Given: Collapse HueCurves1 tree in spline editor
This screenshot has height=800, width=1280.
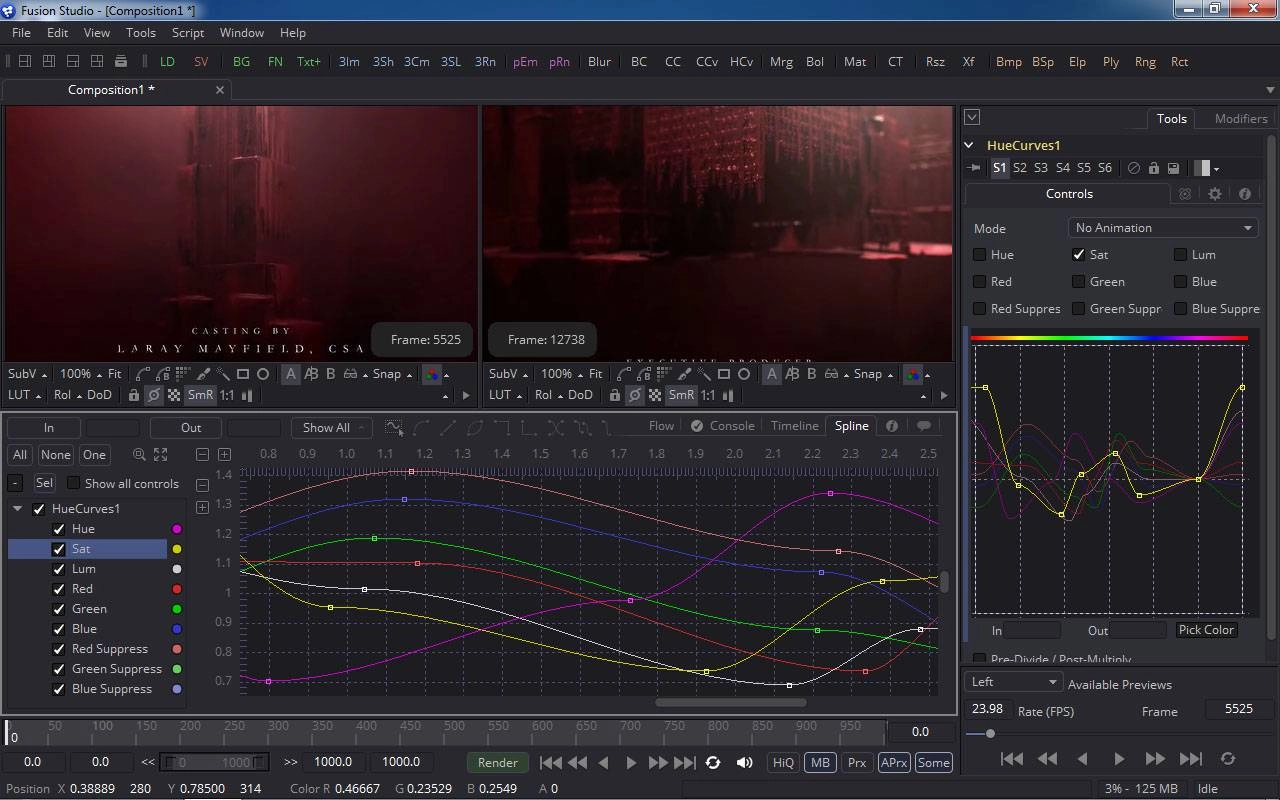Looking at the screenshot, I should pyautogui.click(x=17, y=508).
